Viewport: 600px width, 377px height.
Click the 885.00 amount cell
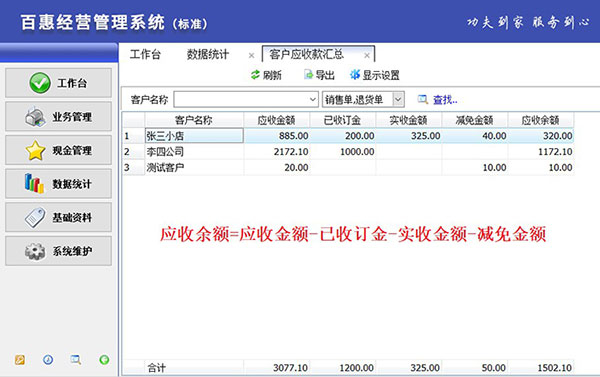277,136
